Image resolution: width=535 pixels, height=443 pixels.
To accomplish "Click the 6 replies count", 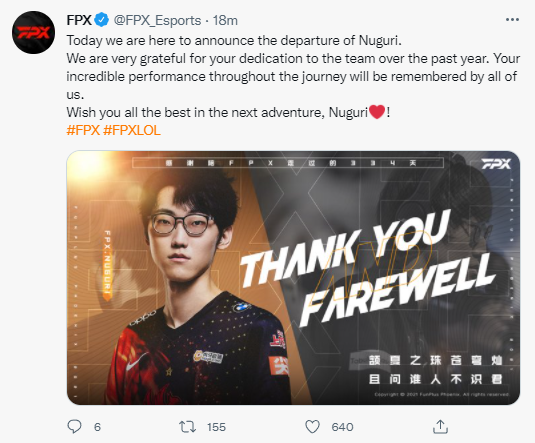I will (x=97, y=427).
